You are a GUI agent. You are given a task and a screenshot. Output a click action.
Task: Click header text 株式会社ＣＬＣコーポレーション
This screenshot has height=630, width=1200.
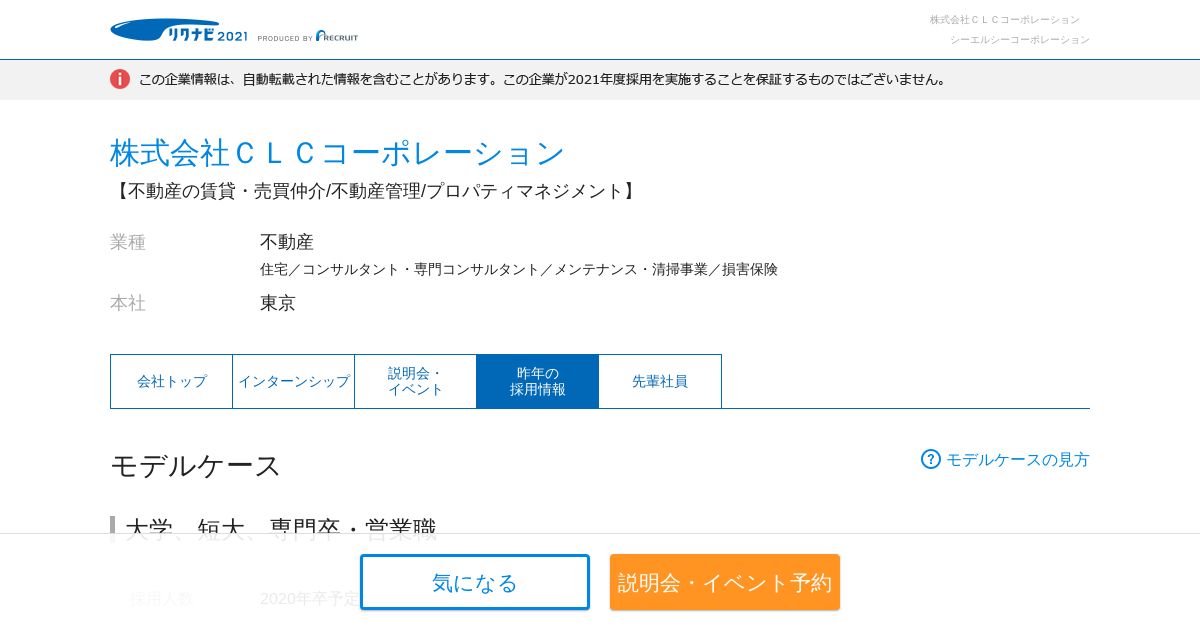point(1005,19)
